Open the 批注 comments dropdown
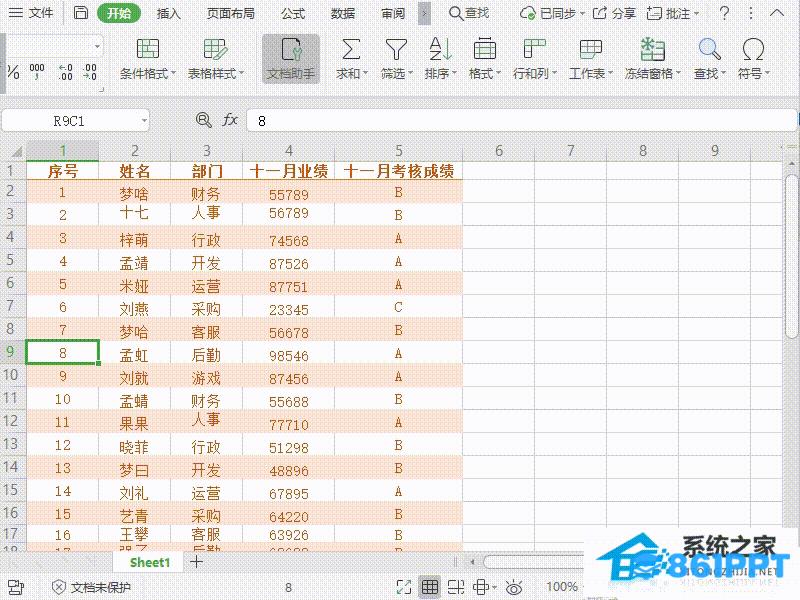Screen dimensions: 800x600 [x=672, y=13]
